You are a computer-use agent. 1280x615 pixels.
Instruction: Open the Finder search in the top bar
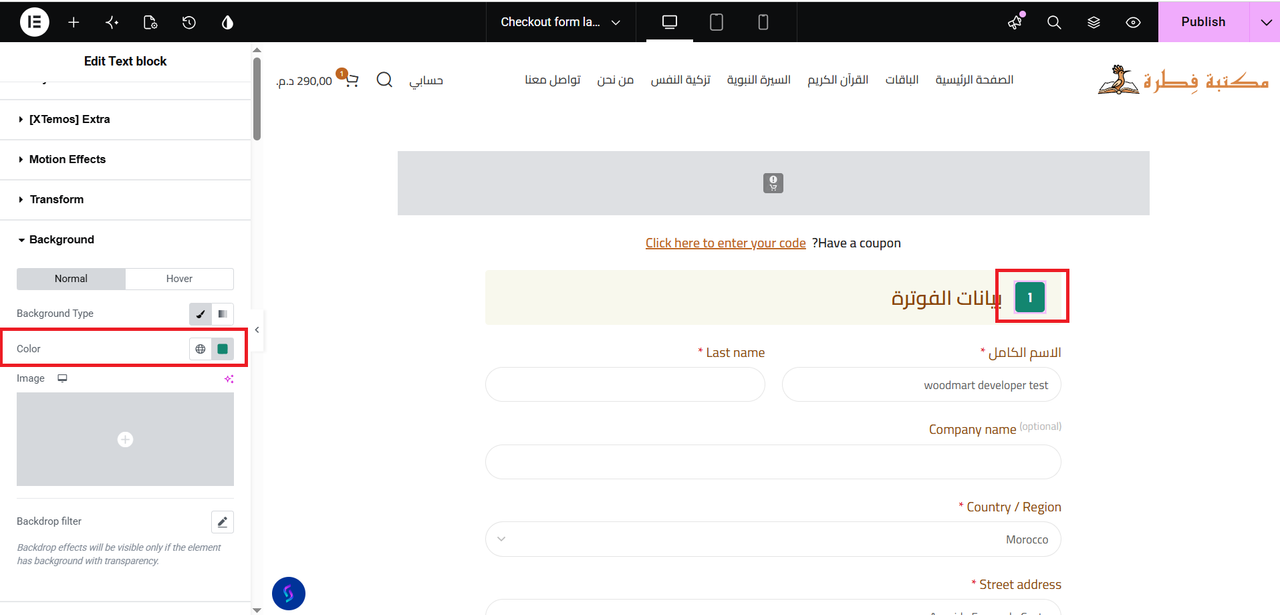click(x=1054, y=22)
